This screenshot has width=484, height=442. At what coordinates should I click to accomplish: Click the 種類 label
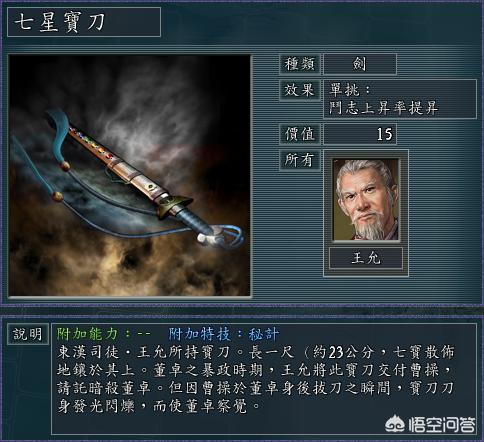click(300, 64)
